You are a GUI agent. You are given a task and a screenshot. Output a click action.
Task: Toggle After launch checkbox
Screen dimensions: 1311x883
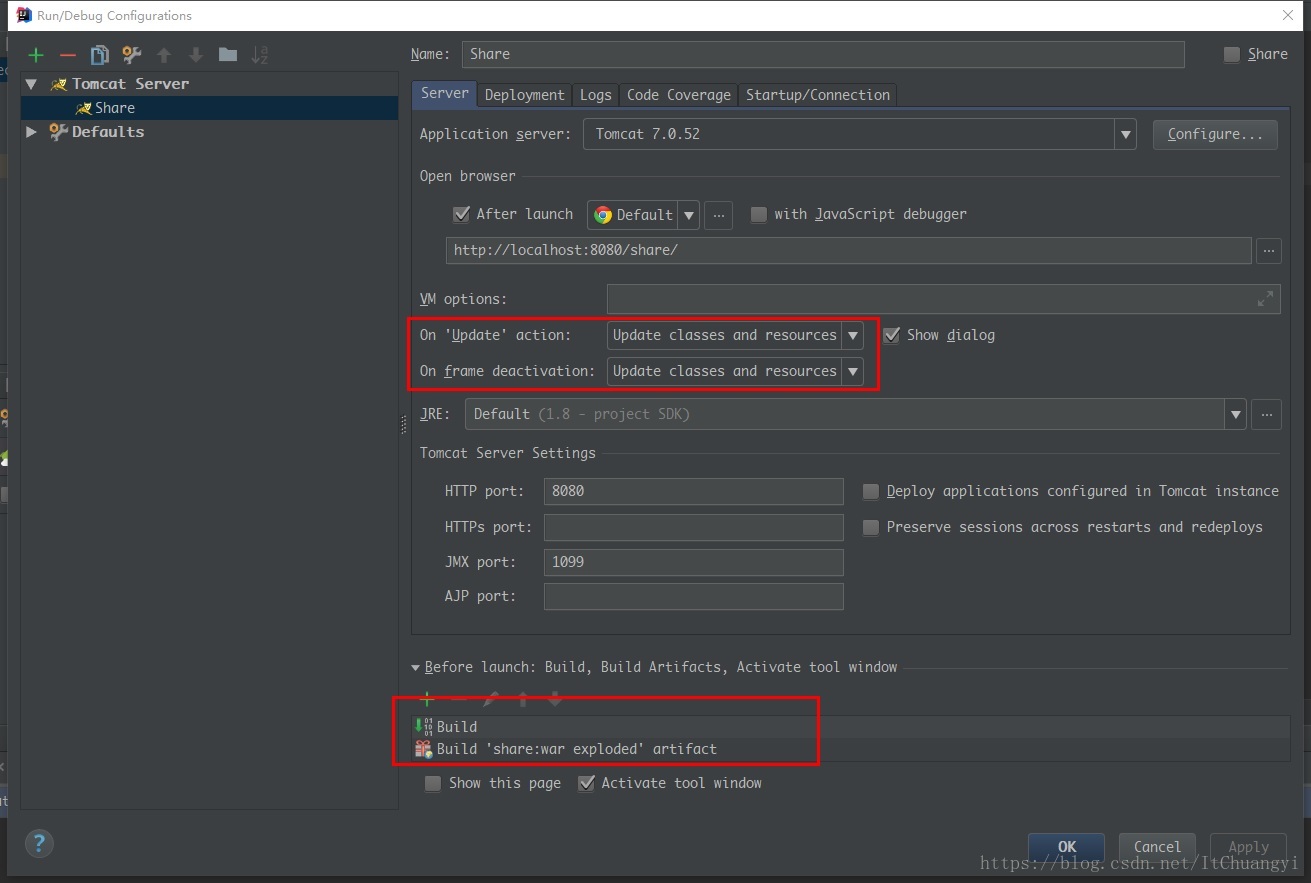[461, 214]
